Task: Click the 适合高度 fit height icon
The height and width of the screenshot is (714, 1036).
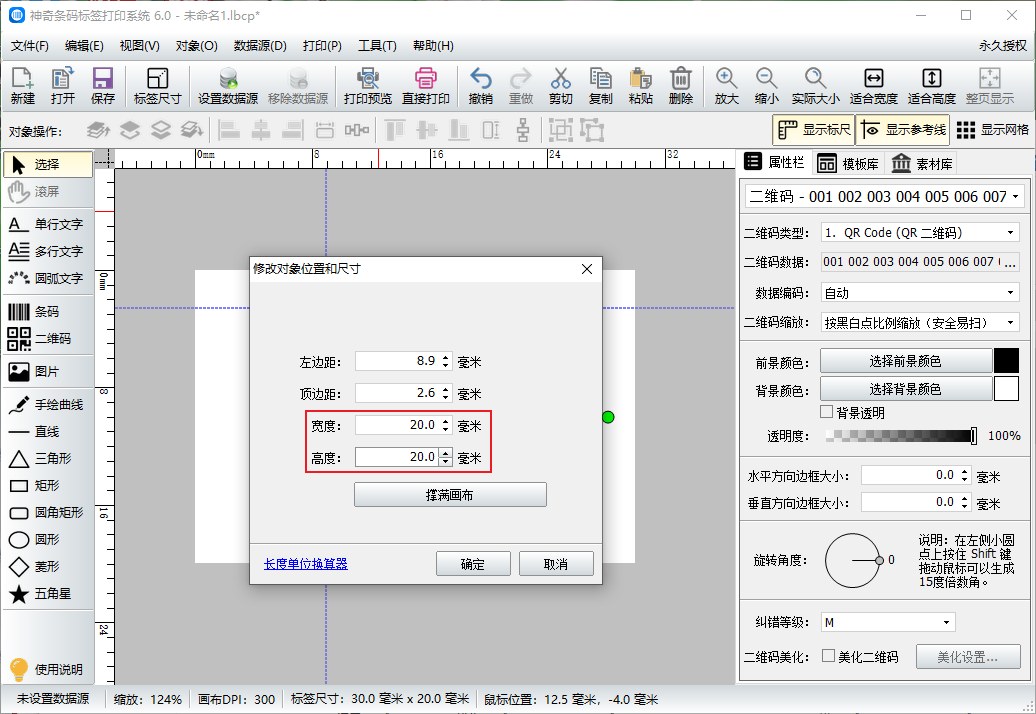Action: click(x=932, y=86)
